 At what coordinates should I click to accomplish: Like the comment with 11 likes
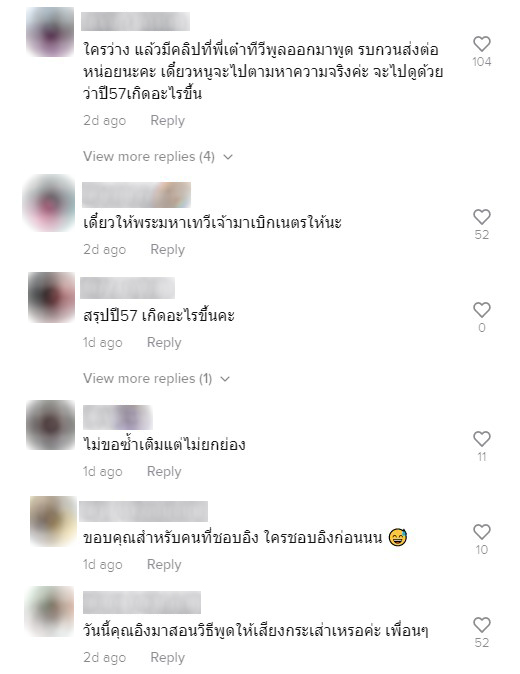(x=481, y=439)
